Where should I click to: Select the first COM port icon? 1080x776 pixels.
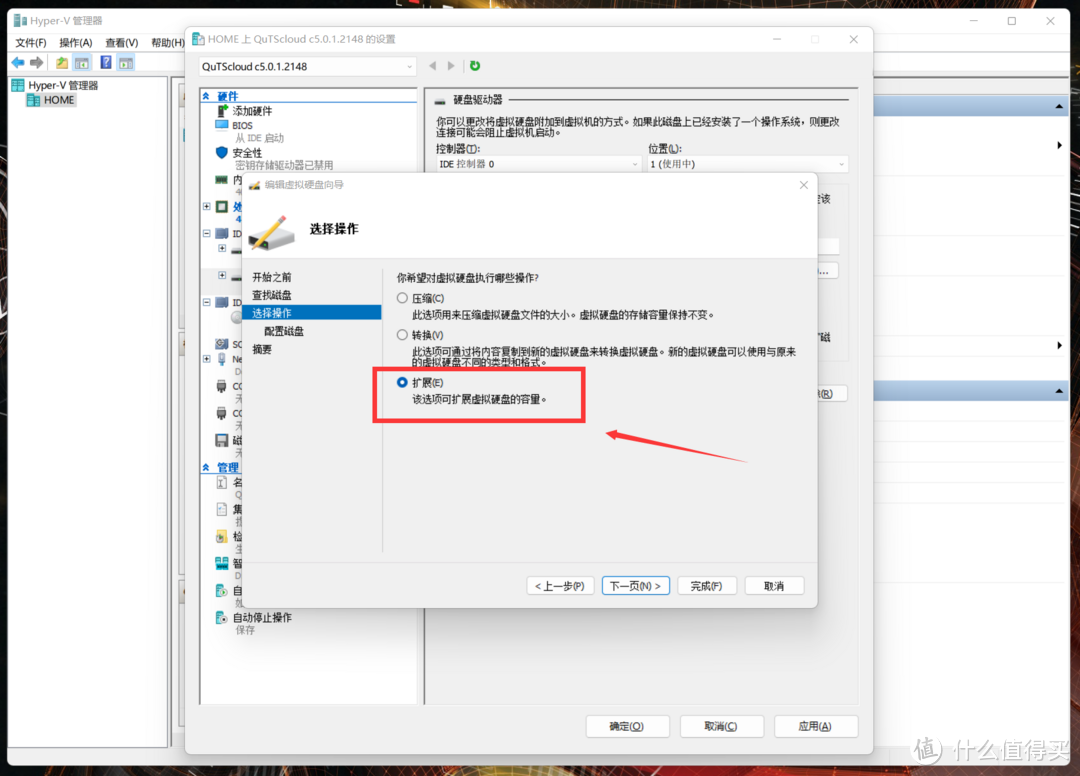(x=222, y=386)
